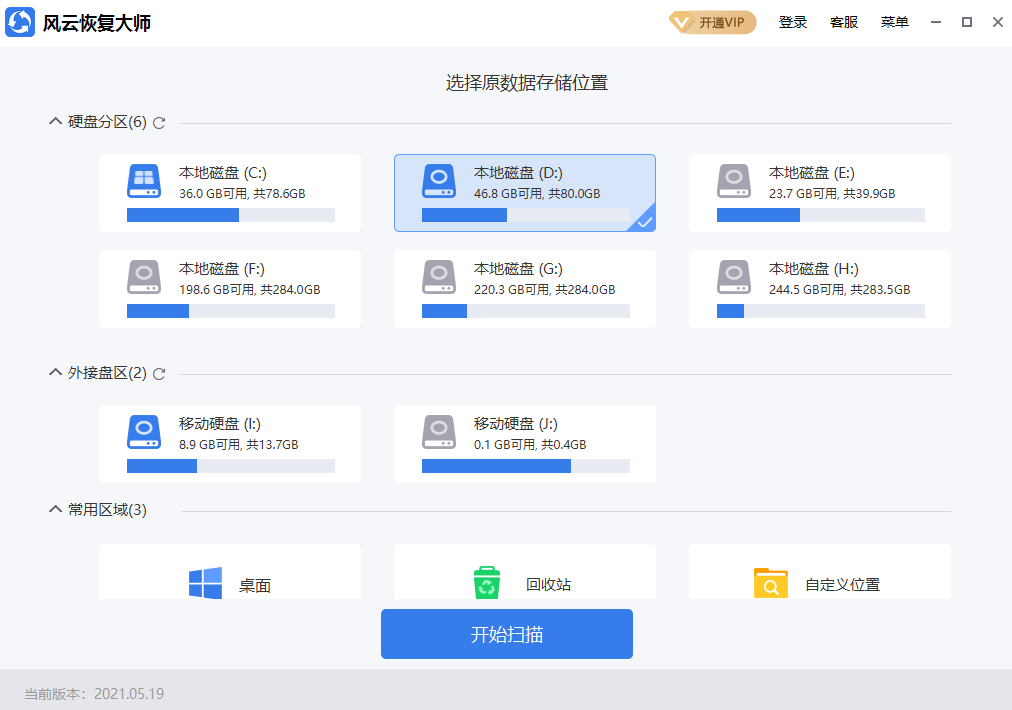Click the usage bar on 本地磁盘 (G:)
Screen dimensions: 1012x710
pos(524,311)
